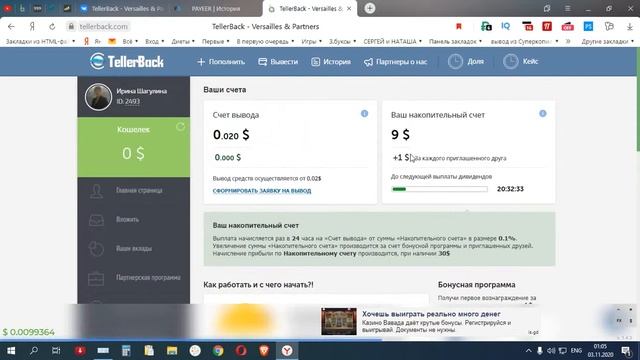
Task: Open the browser menu hamburger icon
Action: tap(567, 8)
